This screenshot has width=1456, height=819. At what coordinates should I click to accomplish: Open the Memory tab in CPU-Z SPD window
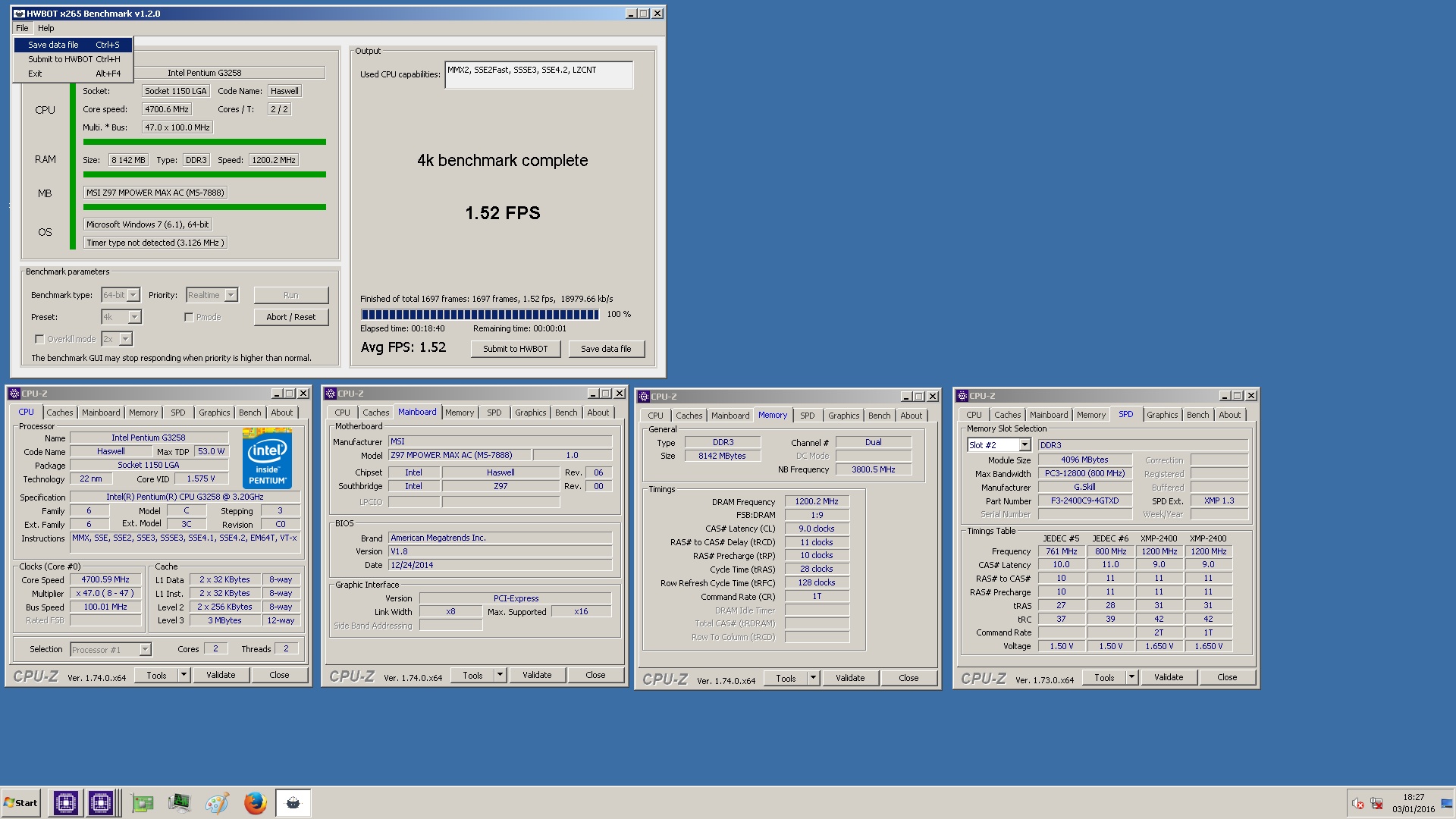[x=1090, y=415]
